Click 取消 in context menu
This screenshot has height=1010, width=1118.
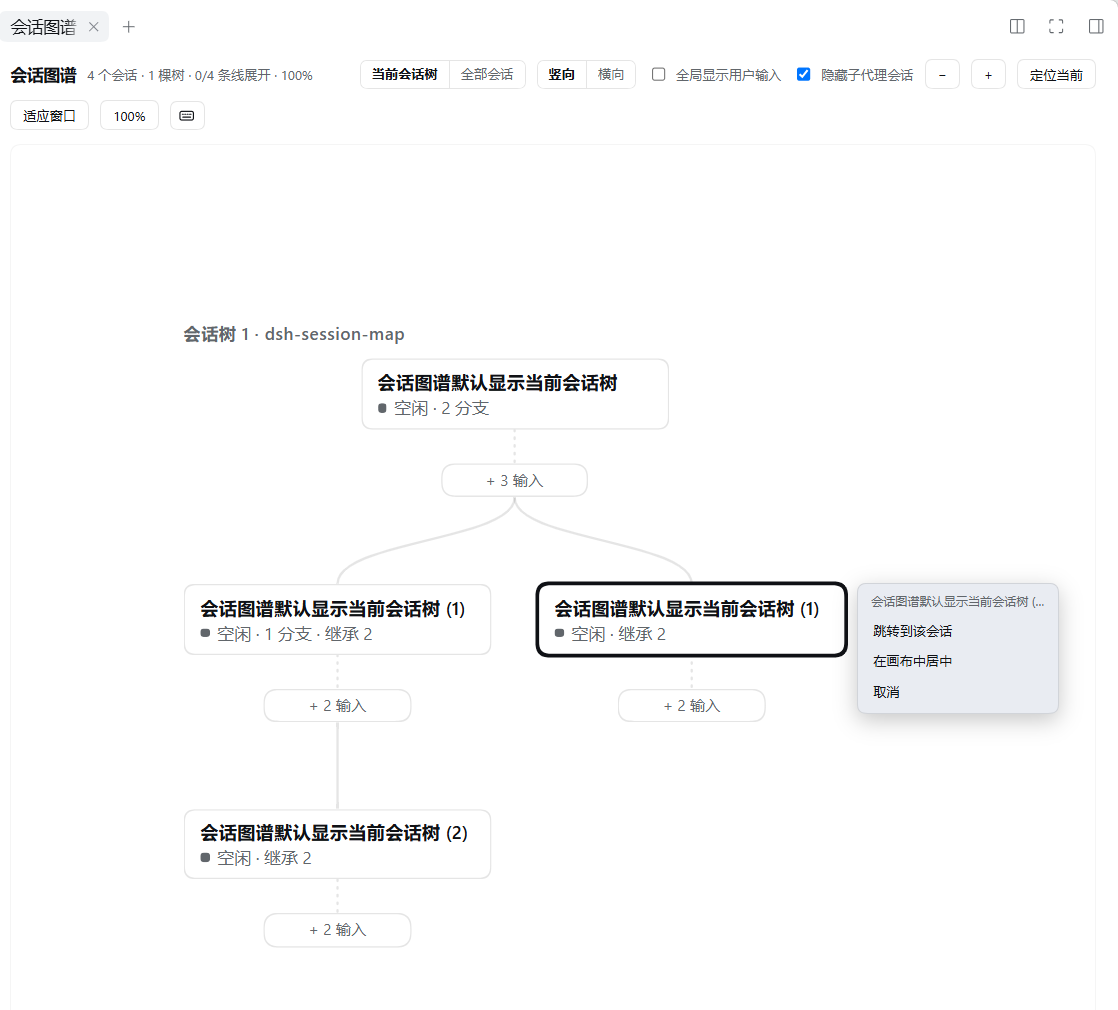click(958, 692)
